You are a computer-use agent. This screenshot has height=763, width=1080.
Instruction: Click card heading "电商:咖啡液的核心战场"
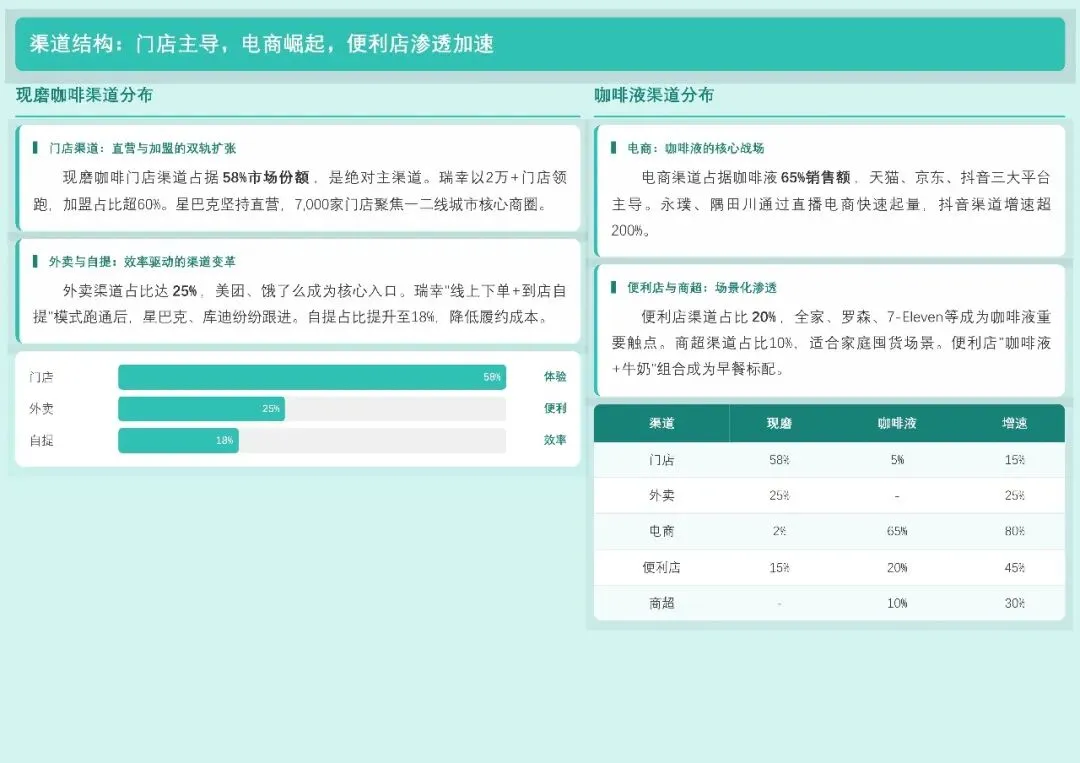(x=696, y=148)
